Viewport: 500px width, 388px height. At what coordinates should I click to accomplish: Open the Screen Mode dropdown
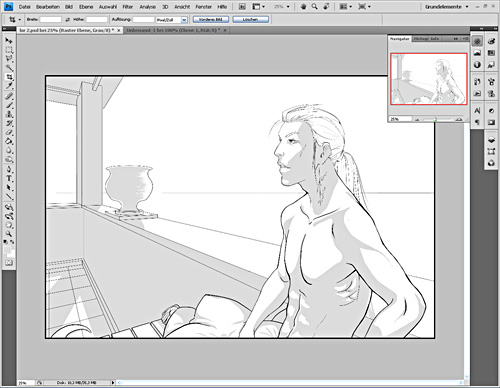(364, 7)
